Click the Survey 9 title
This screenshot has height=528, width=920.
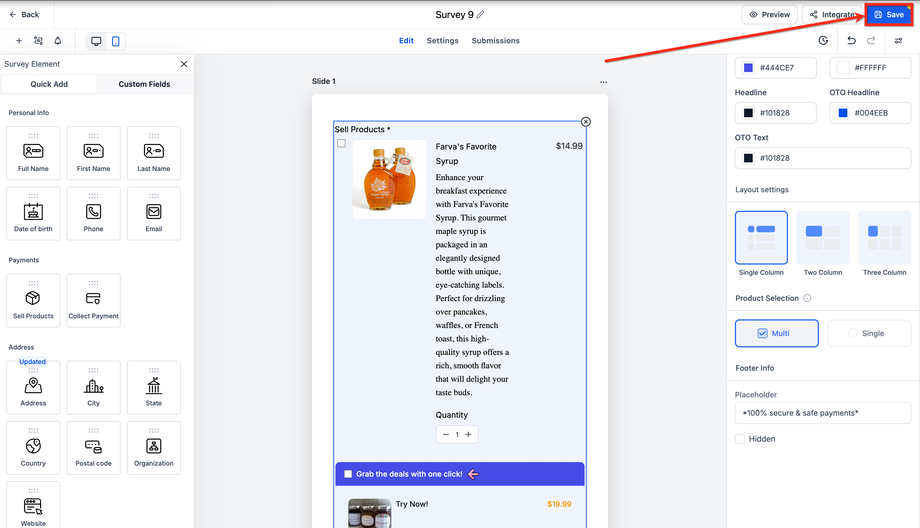click(454, 15)
